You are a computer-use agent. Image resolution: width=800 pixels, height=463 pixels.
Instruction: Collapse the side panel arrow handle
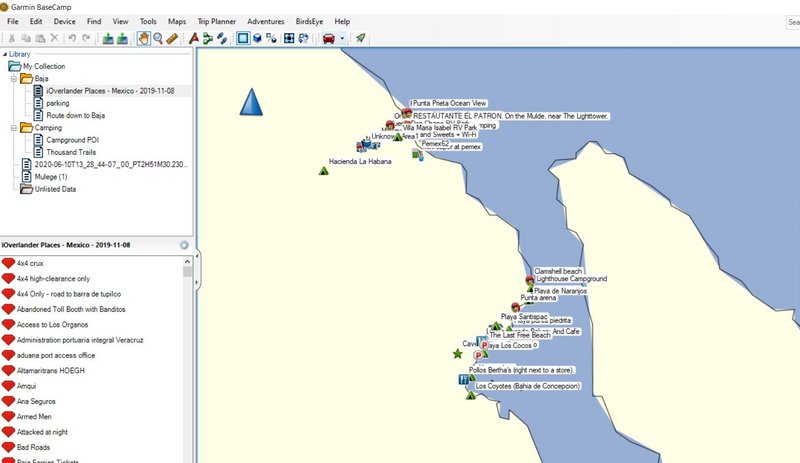pos(197,256)
